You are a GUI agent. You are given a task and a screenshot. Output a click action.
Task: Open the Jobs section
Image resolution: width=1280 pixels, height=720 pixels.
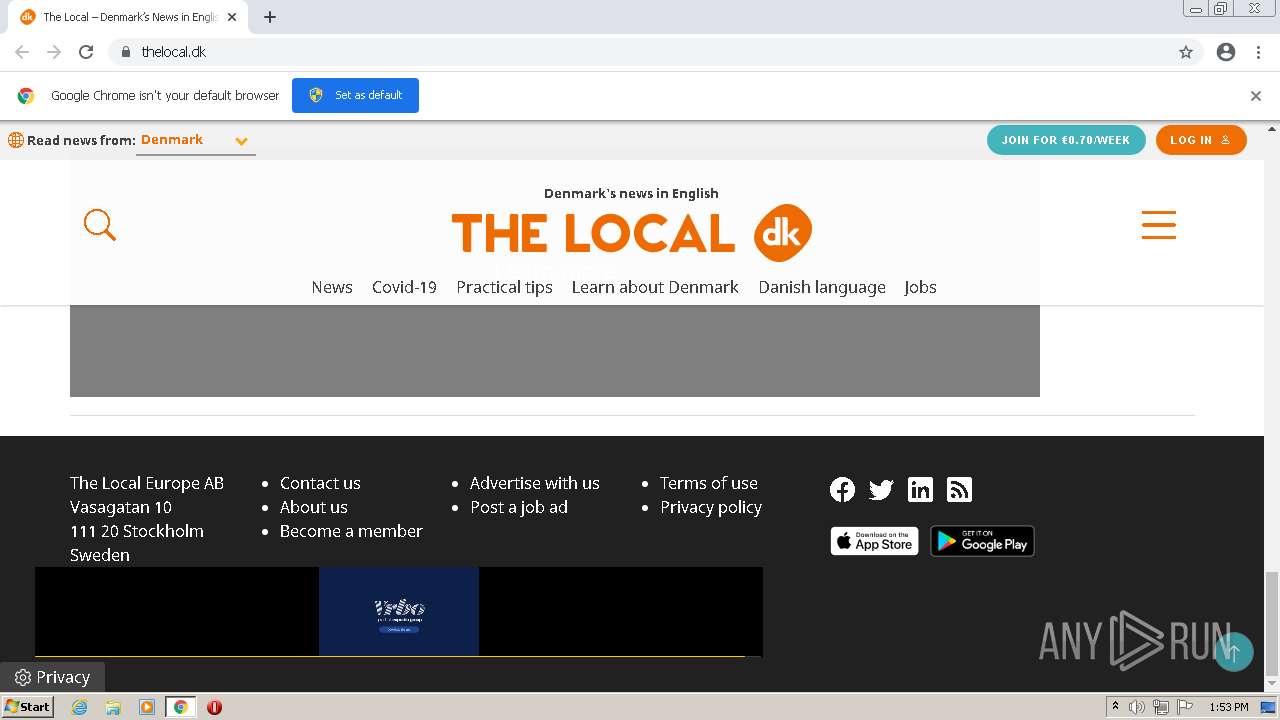click(x=920, y=287)
